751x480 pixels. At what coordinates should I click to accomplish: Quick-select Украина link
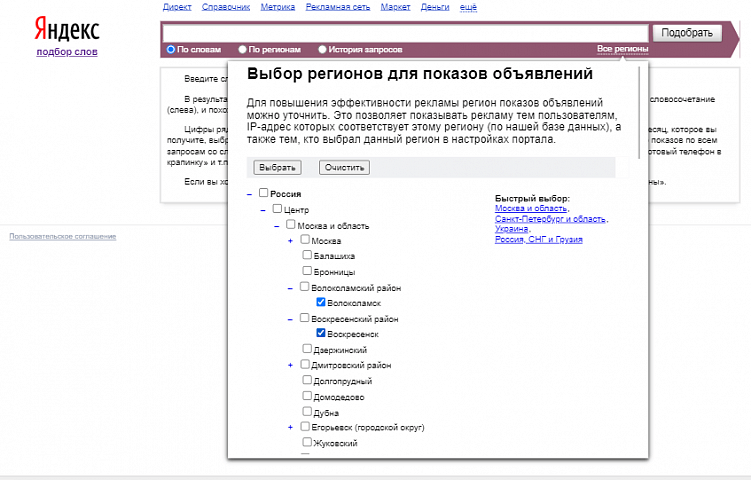(512, 229)
